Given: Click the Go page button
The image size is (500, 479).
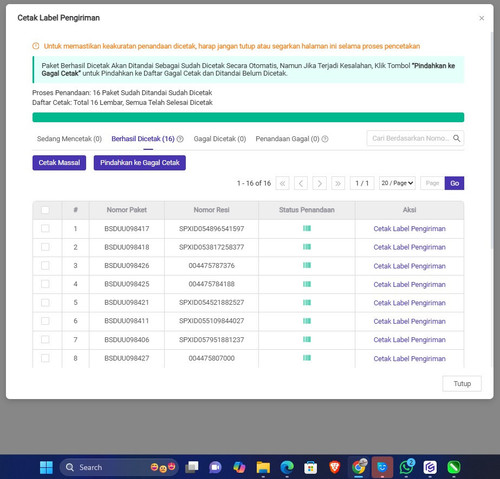Looking at the screenshot, I should pos(454,183).
